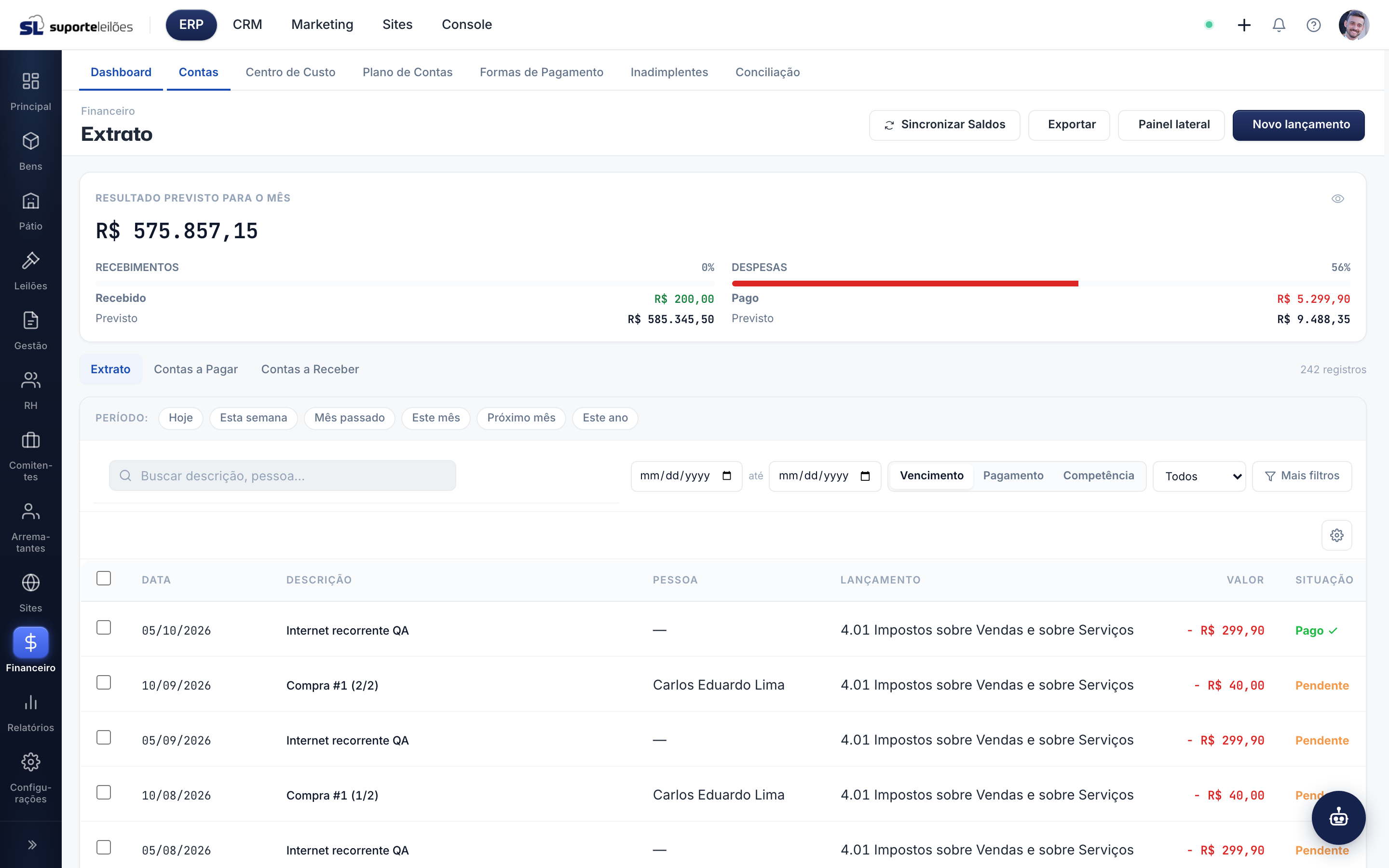This screenshot has width=1389, height=868.
Task: Open calendar picker of end date
Action: coord(865,475)
